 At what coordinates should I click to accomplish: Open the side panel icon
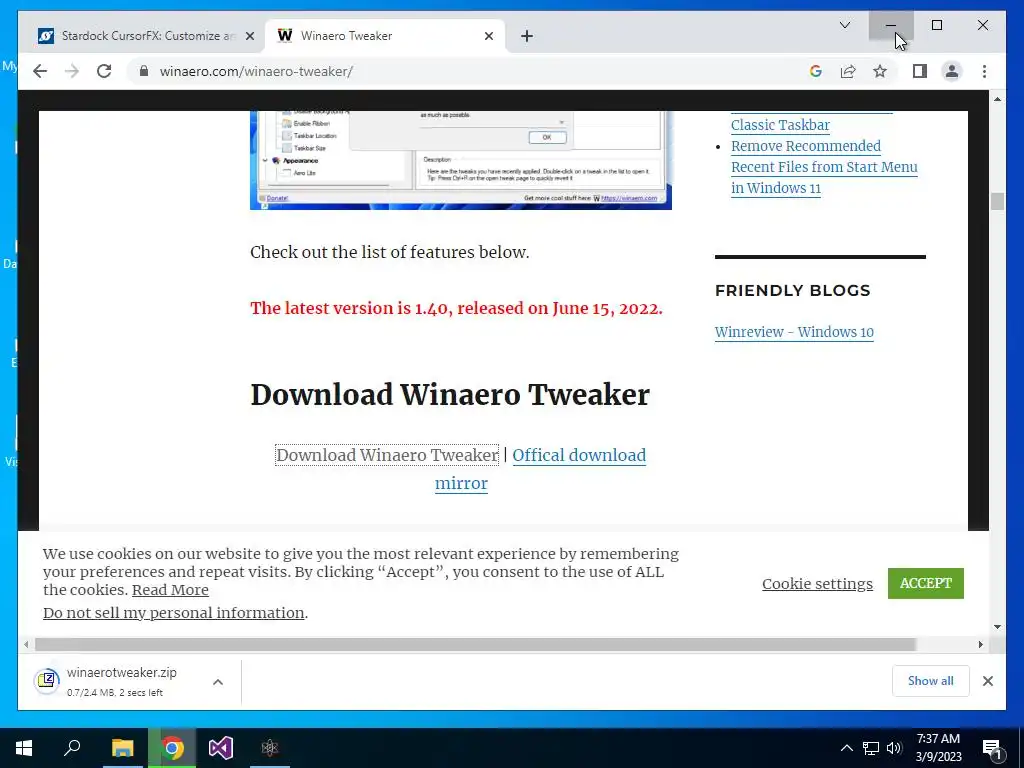click(x=920, y=71)
